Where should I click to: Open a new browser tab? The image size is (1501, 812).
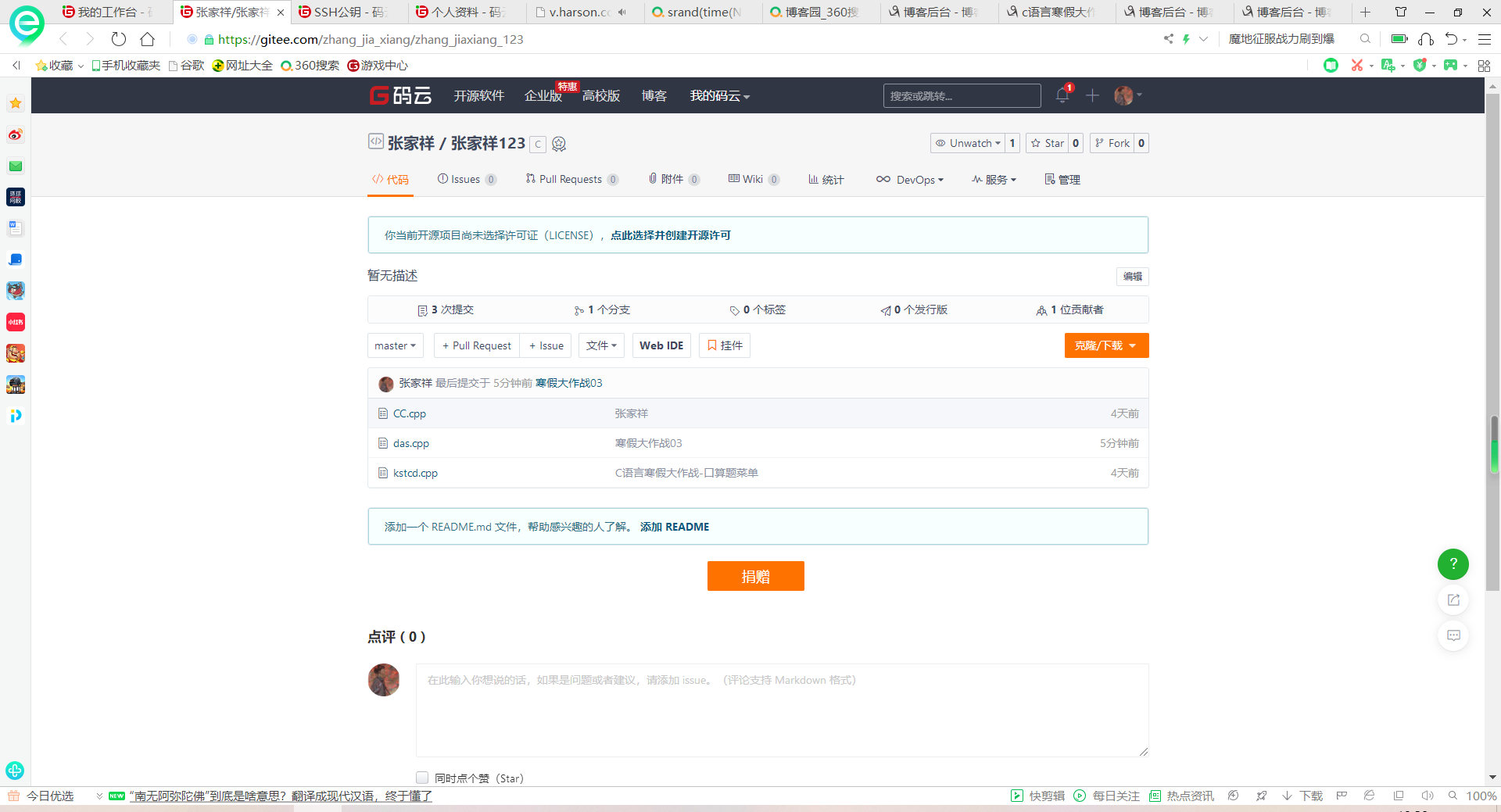click(1365, 12)
